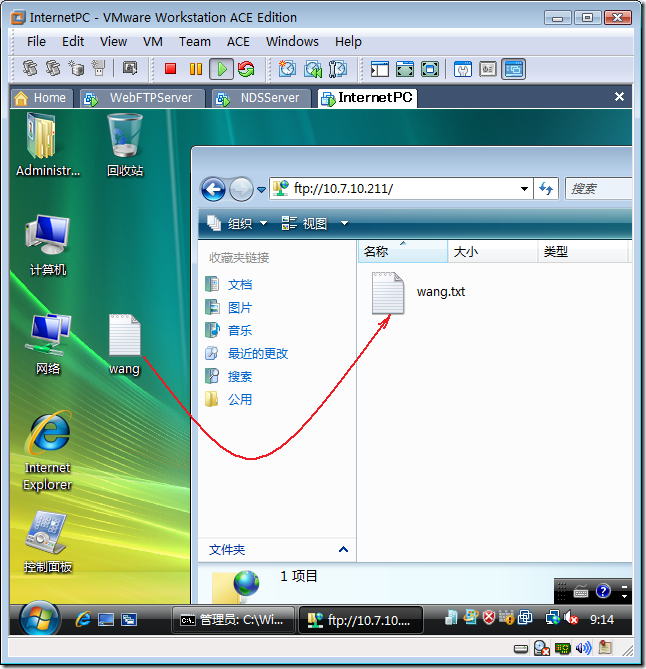
Task: Select the Internet Explorer desktop icon
Action: (47, 451)
